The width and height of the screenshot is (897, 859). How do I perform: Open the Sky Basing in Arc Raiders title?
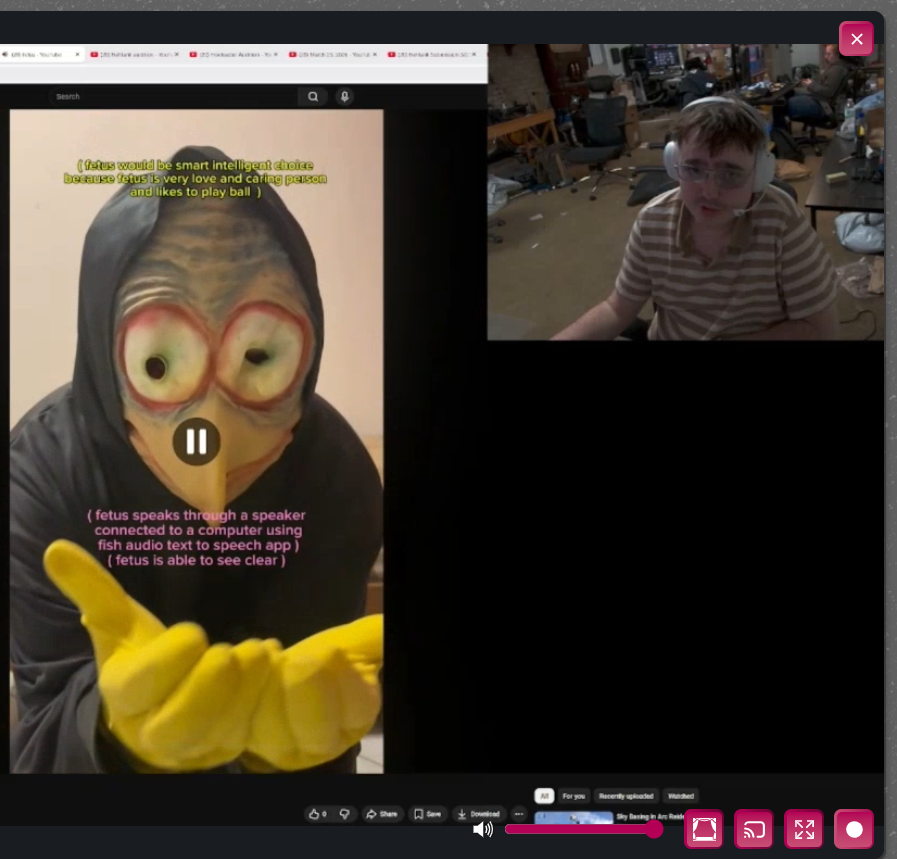pyautogui.click(x=650, y=817)
